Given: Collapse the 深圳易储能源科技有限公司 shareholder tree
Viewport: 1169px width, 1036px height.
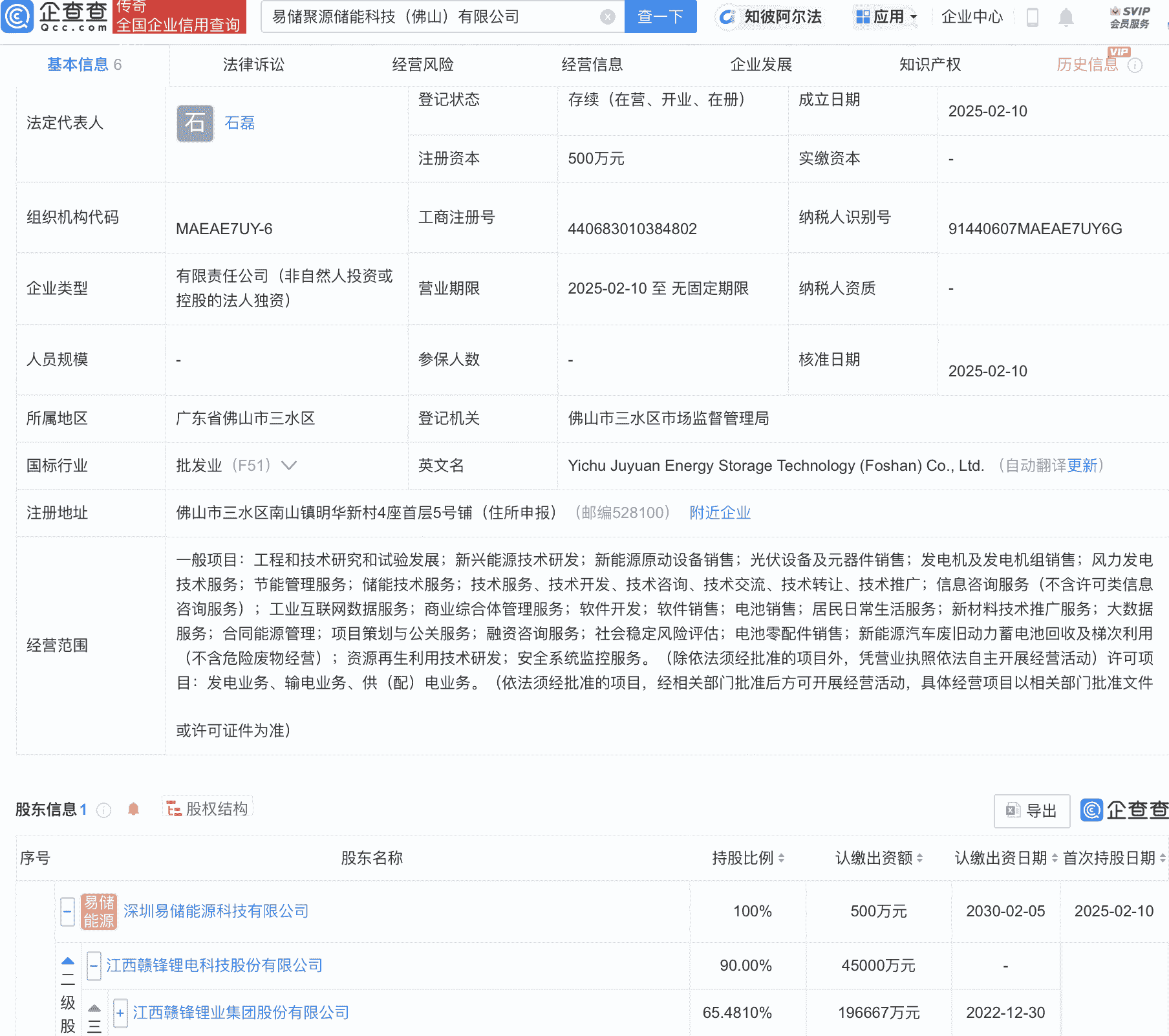Looking at the screenshot, I should [67, 911].
